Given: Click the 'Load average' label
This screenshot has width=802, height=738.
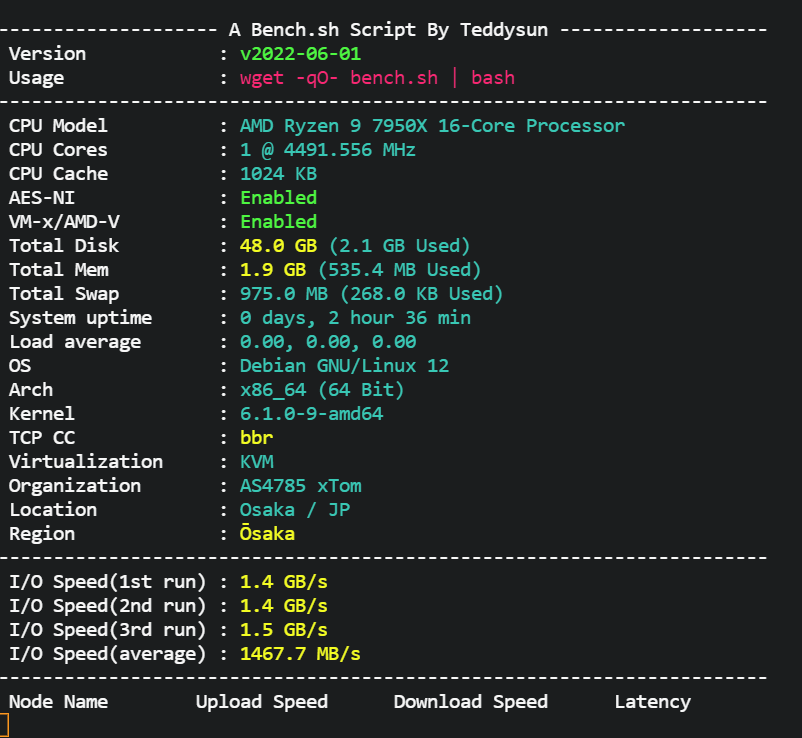Looking at the screenshot, I should click(75, 342).
